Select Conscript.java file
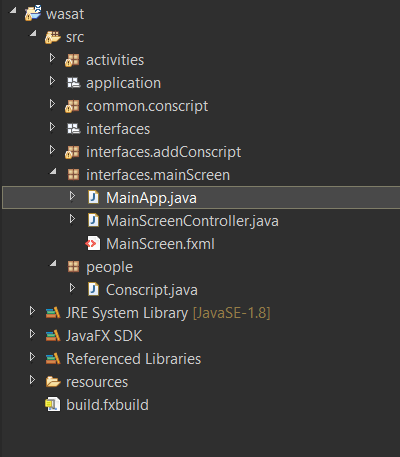 [x=152, y=290]
